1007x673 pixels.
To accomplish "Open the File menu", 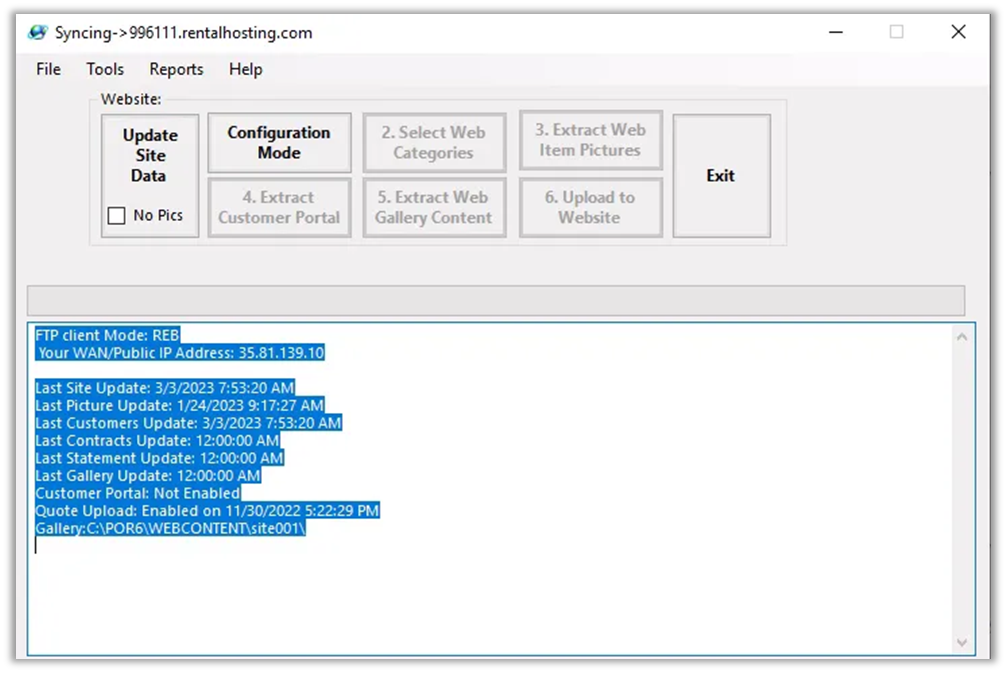I will coord(48,69).
